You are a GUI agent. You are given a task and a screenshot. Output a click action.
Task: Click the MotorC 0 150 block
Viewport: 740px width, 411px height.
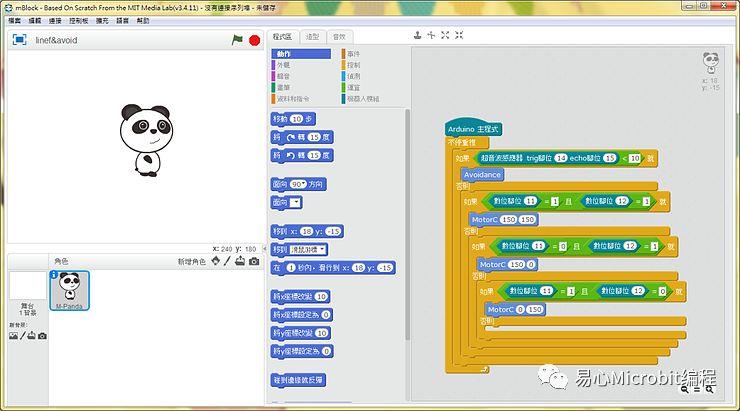[x=515, y=310]
